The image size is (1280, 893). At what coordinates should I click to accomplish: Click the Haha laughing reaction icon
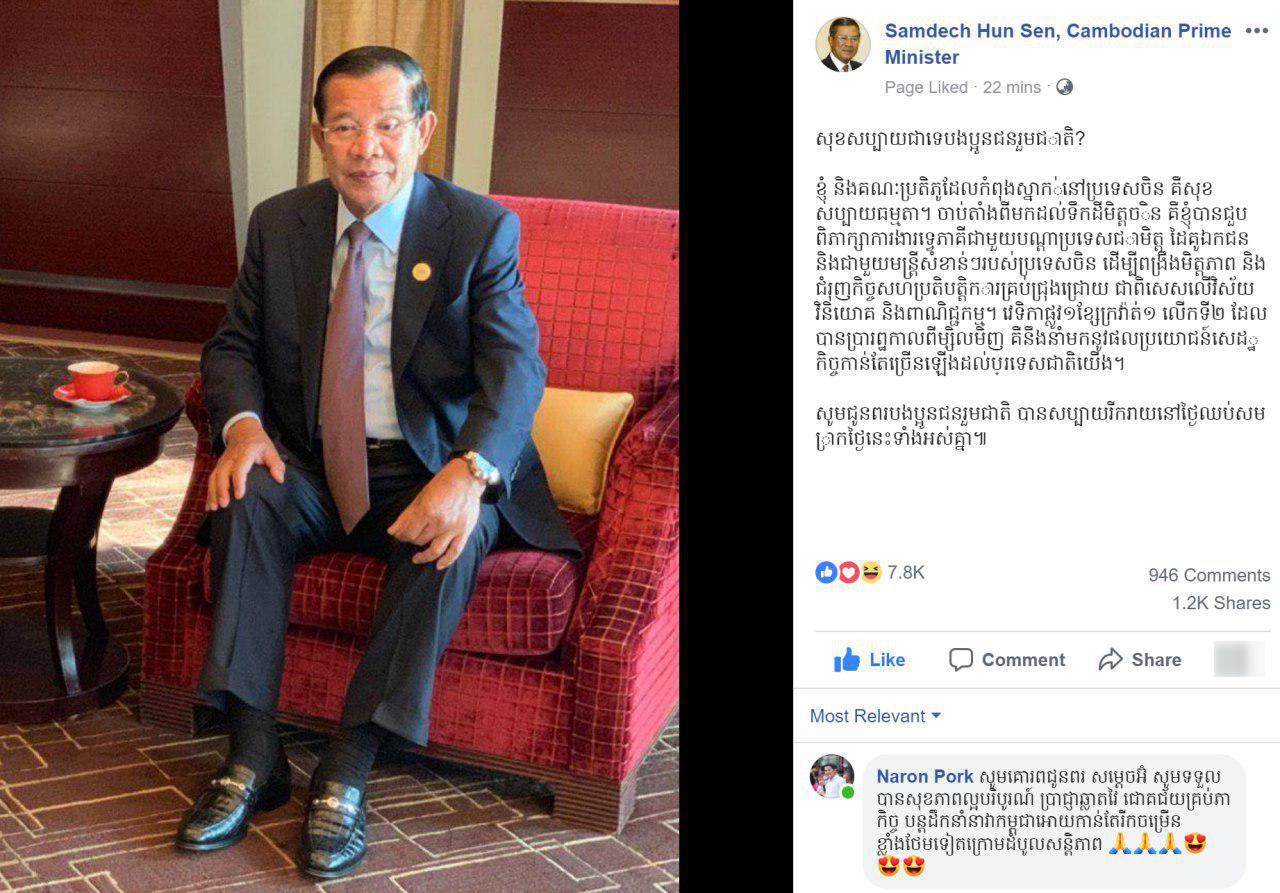click(x=870, y=572)
